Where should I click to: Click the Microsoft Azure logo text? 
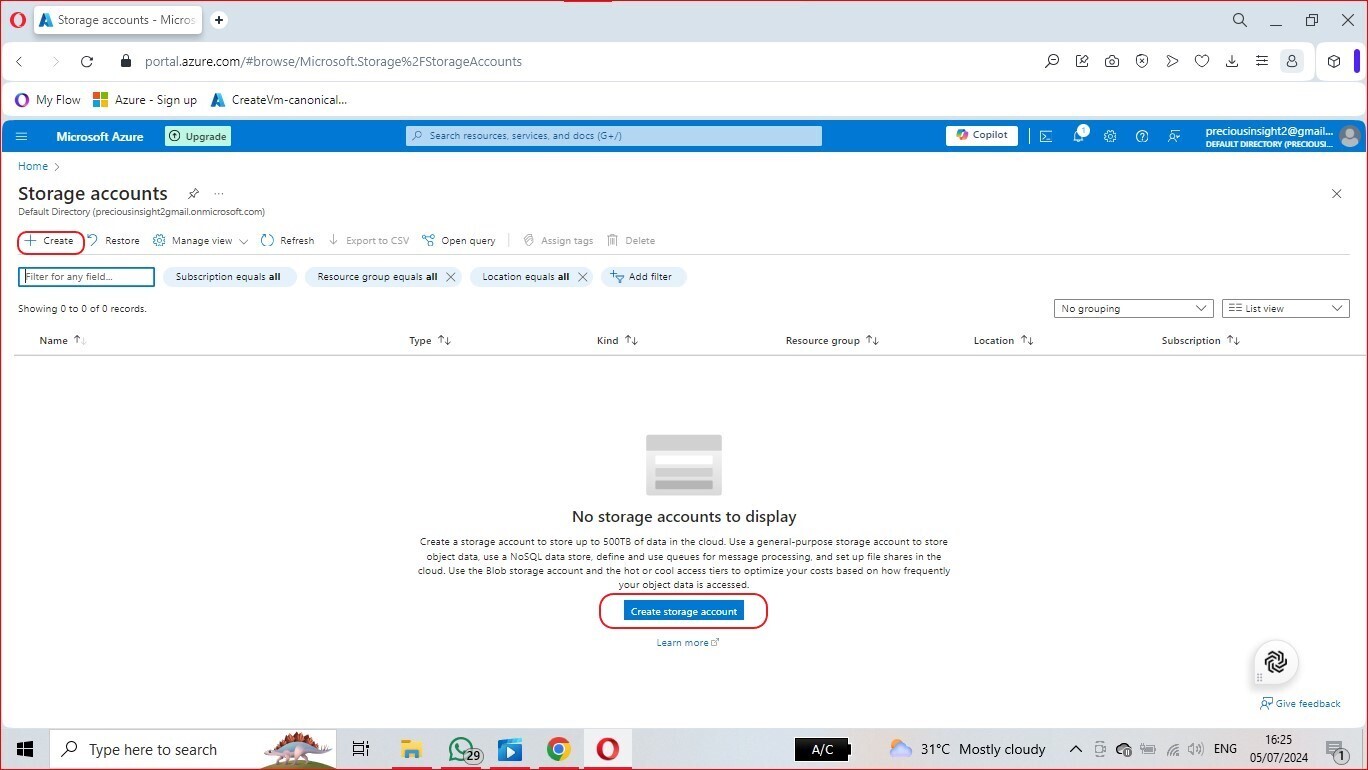pyautogui.click(x=100, y=136)
